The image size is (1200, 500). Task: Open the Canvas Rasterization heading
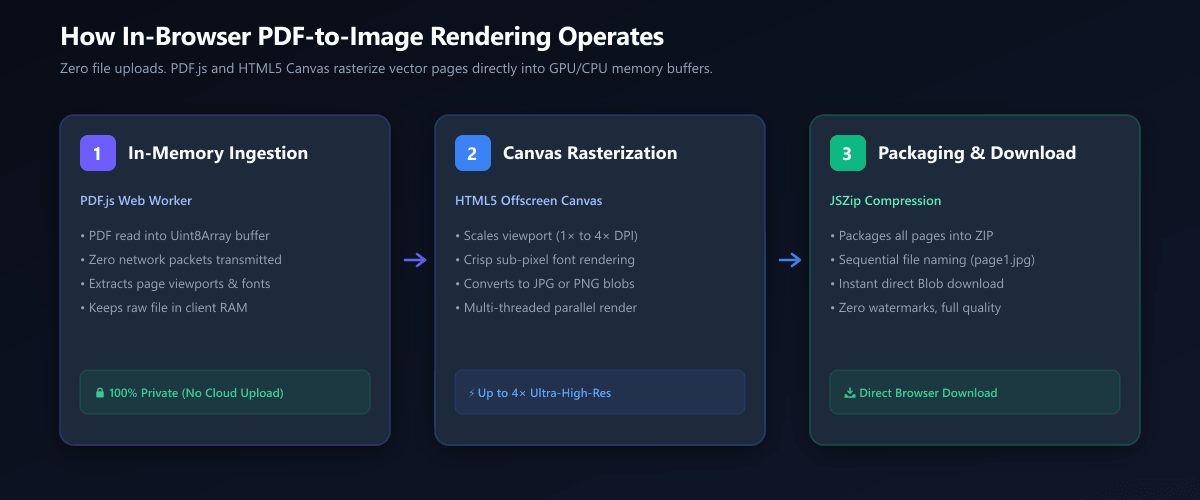[590, 153]
